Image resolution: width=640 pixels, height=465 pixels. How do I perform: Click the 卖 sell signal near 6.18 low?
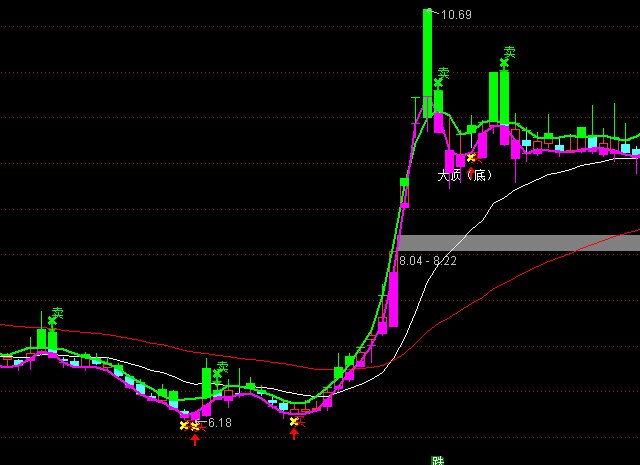click(x=221, y=369)
